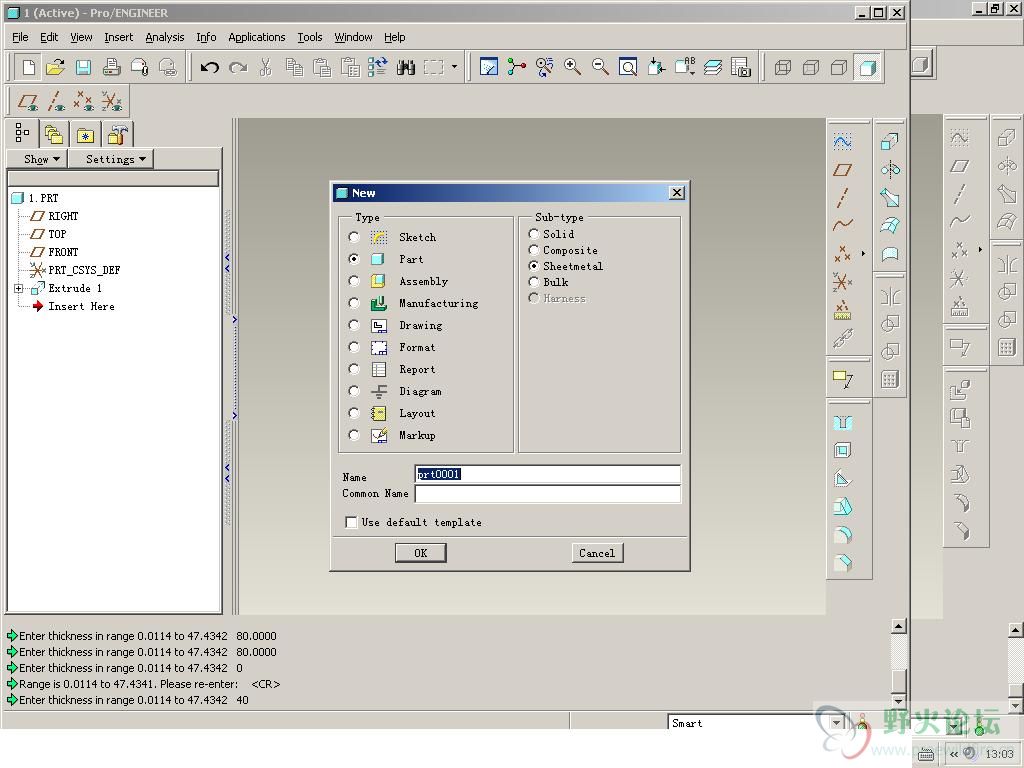Click the Datum Axis tool icon

(842, 197)
